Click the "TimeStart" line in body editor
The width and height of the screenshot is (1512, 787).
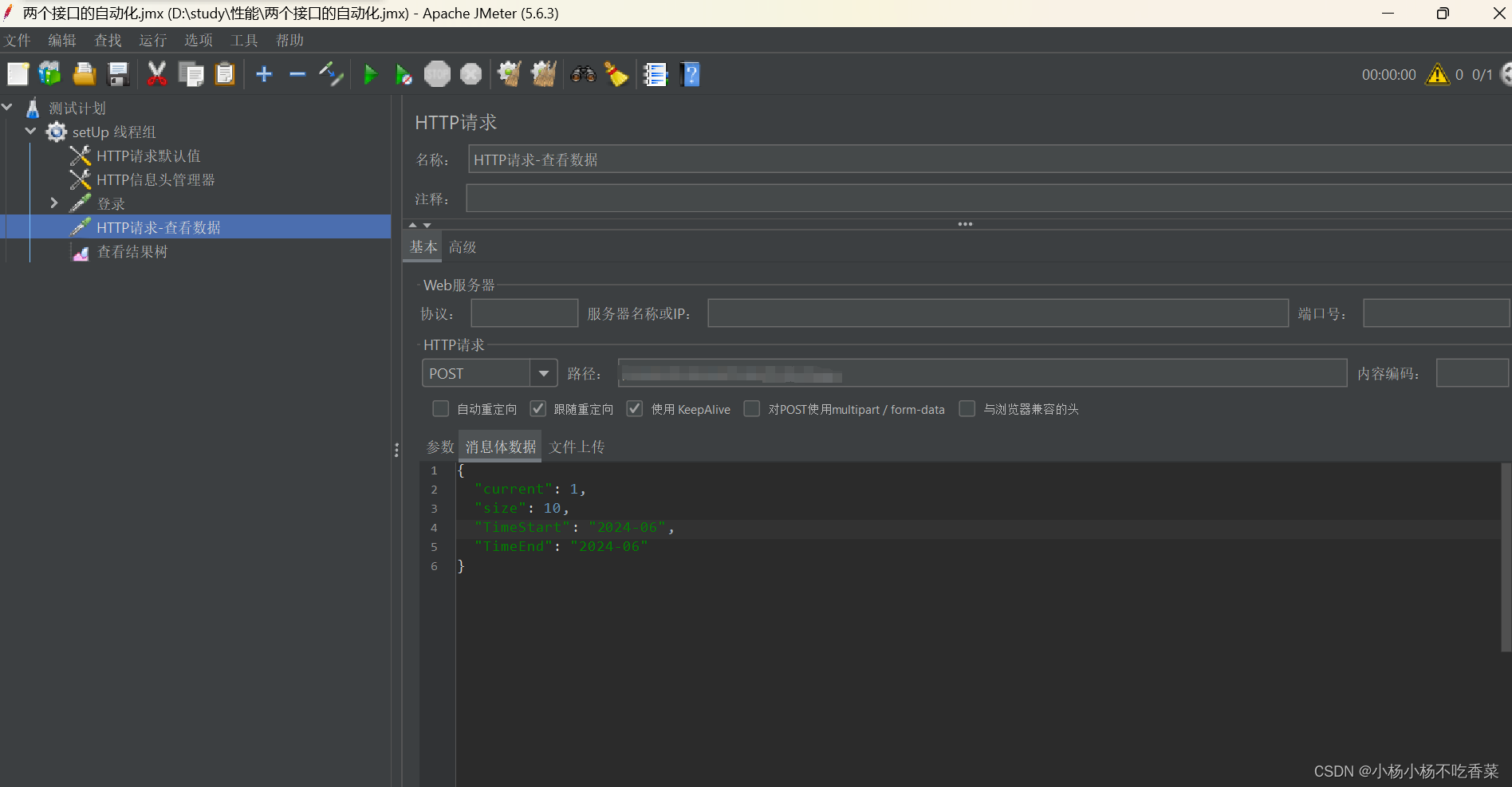pyautogui.click(x=574, y=527)
